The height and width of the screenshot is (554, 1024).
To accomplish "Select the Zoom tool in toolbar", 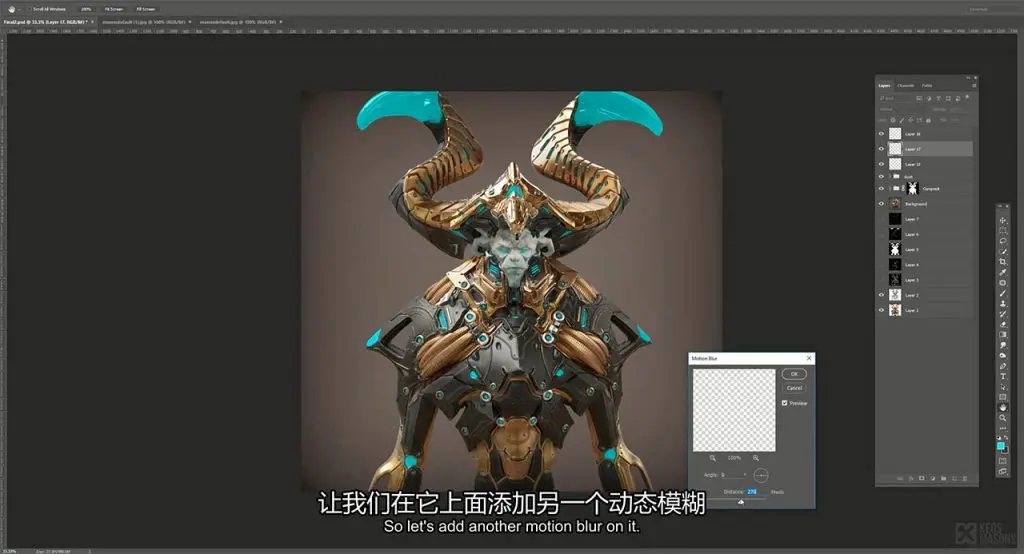I will pyautogui.click(x=1002, y=418).
